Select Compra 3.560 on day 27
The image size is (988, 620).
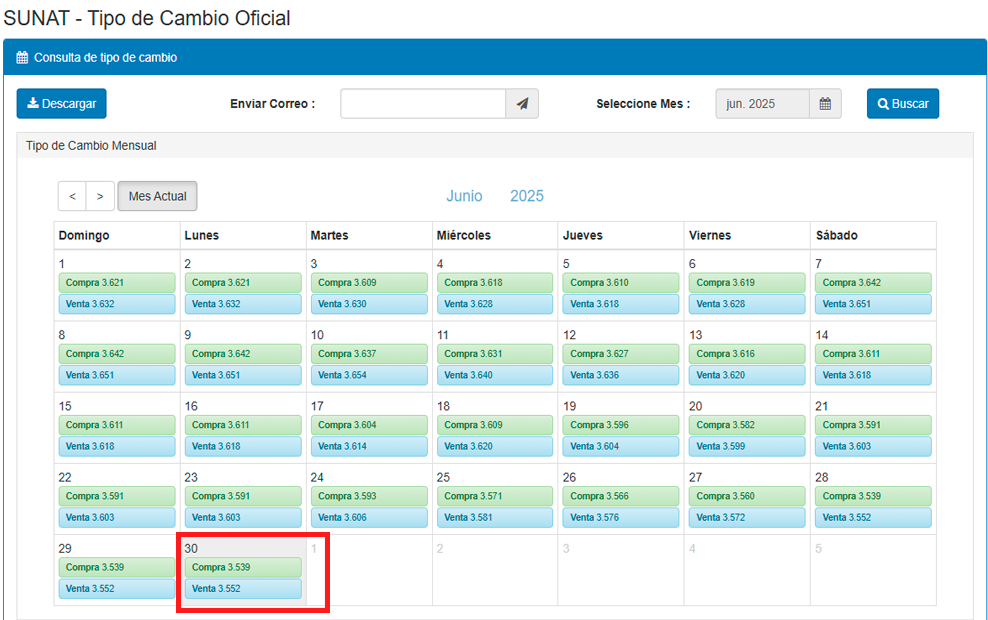click(x=747, y=496)
